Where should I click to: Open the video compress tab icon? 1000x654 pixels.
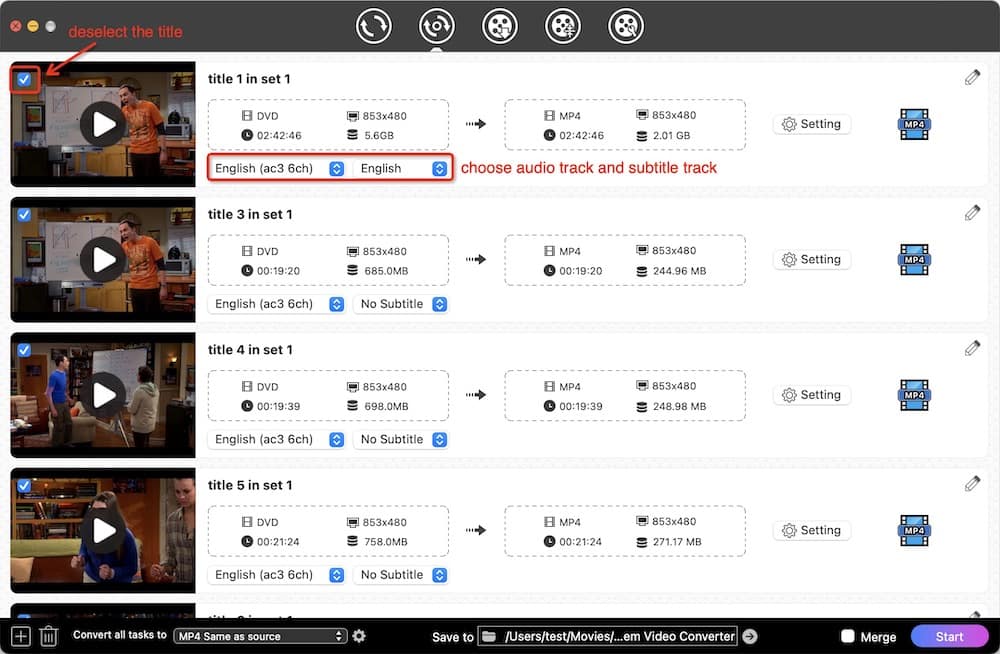(563, 26)
